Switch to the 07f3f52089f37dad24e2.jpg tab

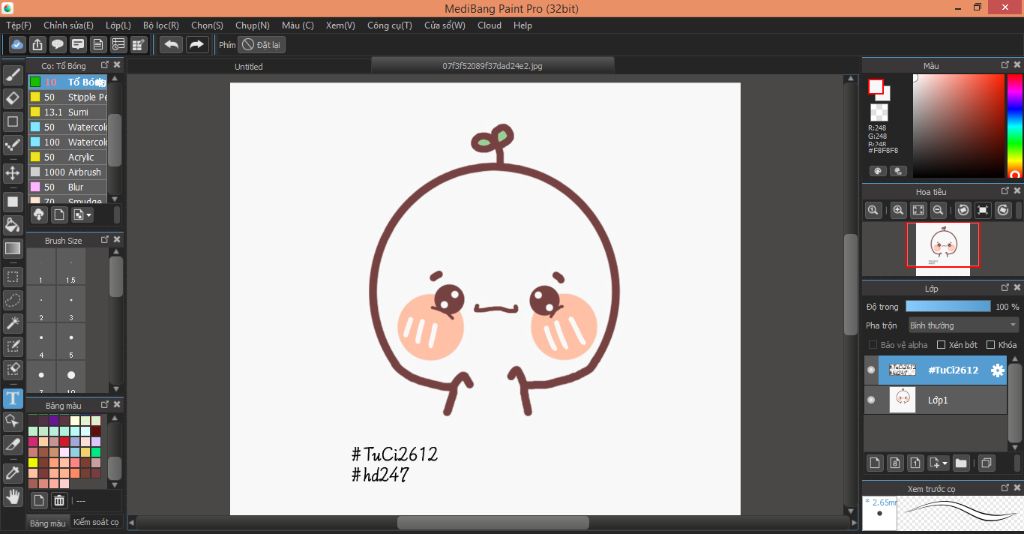[492, 66]
